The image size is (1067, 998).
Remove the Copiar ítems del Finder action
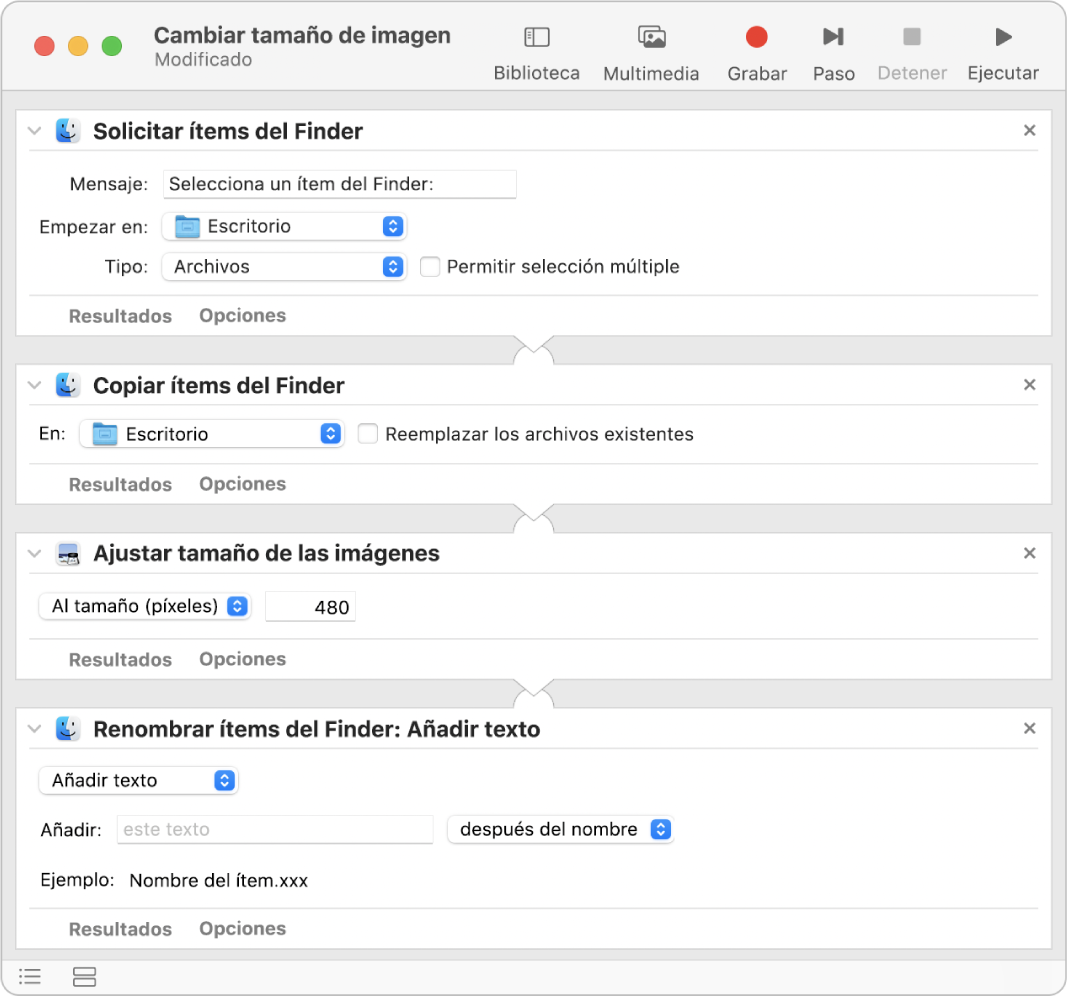coord(1030,385)
